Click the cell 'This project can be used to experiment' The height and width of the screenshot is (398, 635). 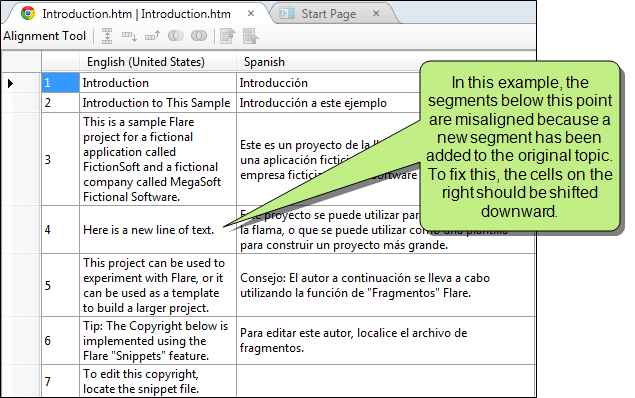(158, 285)
